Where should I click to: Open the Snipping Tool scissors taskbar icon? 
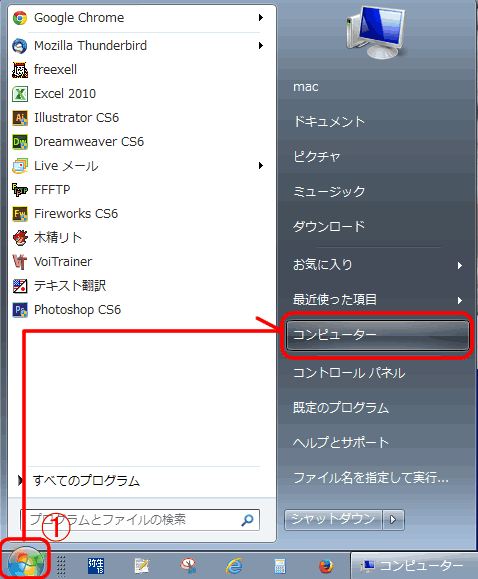188,566
